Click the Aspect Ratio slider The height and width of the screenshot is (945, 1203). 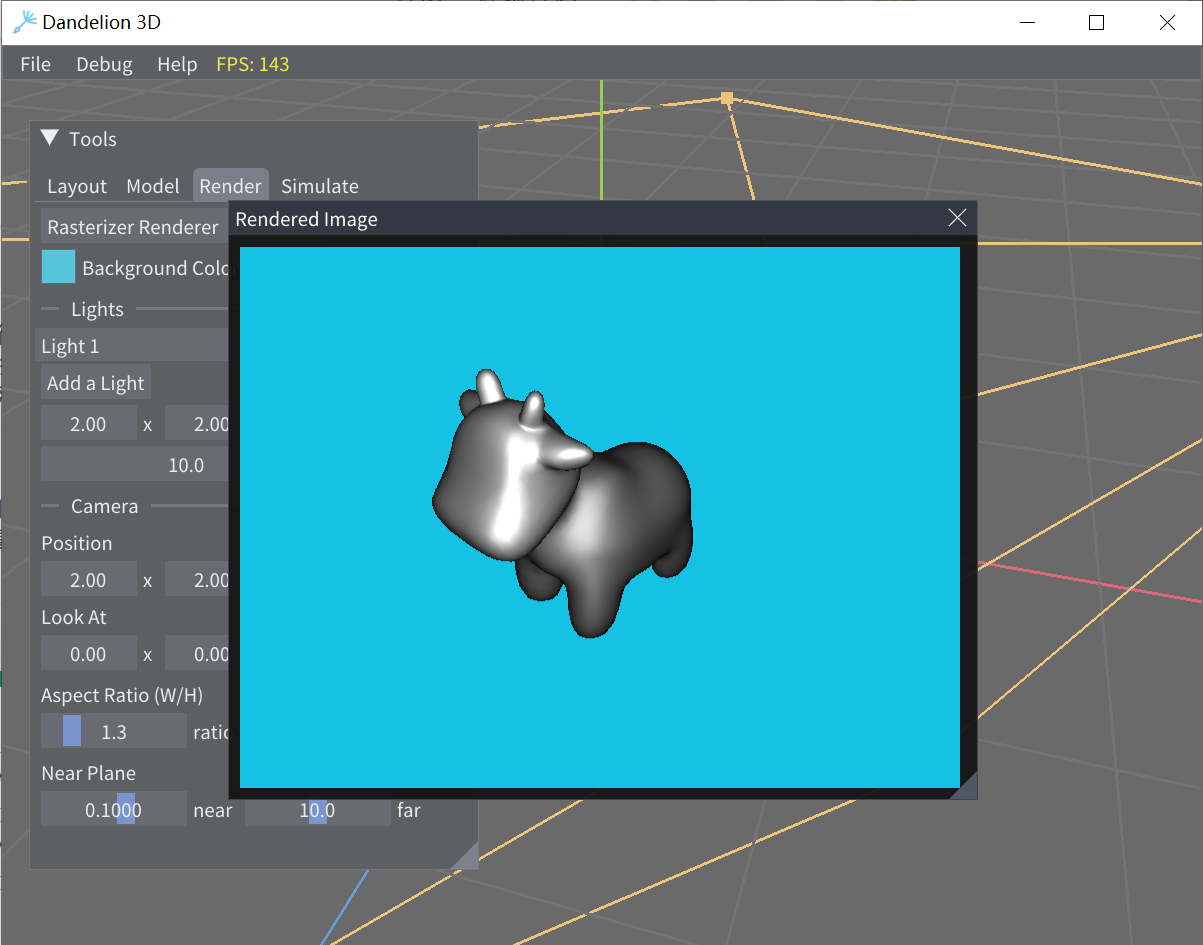[114, 732]
